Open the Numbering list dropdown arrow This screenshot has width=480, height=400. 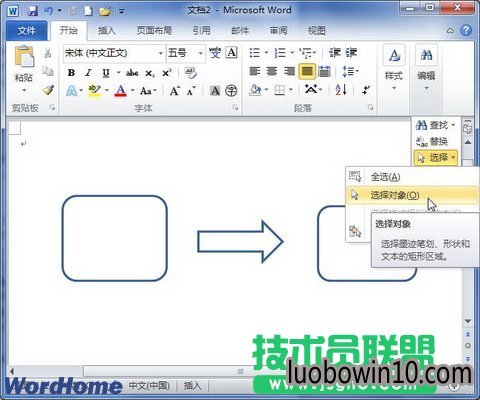292,53
